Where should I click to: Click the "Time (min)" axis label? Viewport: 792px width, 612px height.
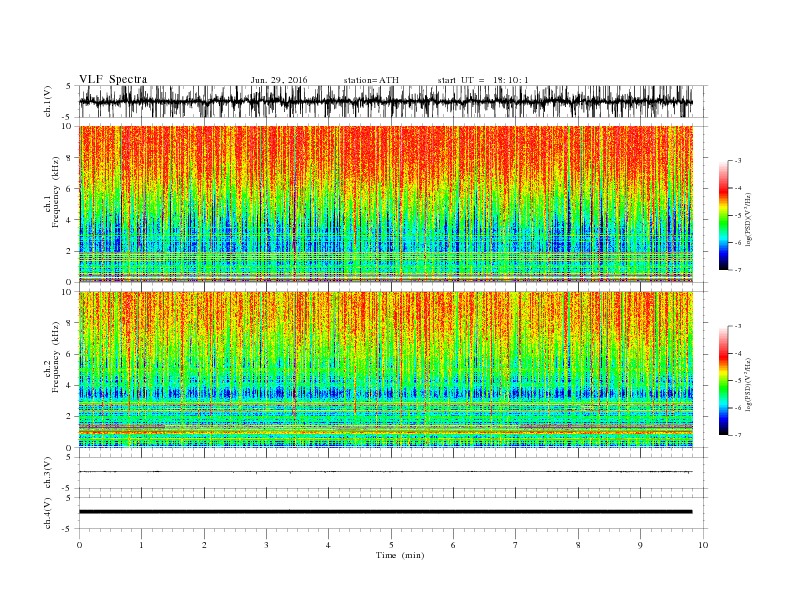pyautogui.click(x=400, y=555)
